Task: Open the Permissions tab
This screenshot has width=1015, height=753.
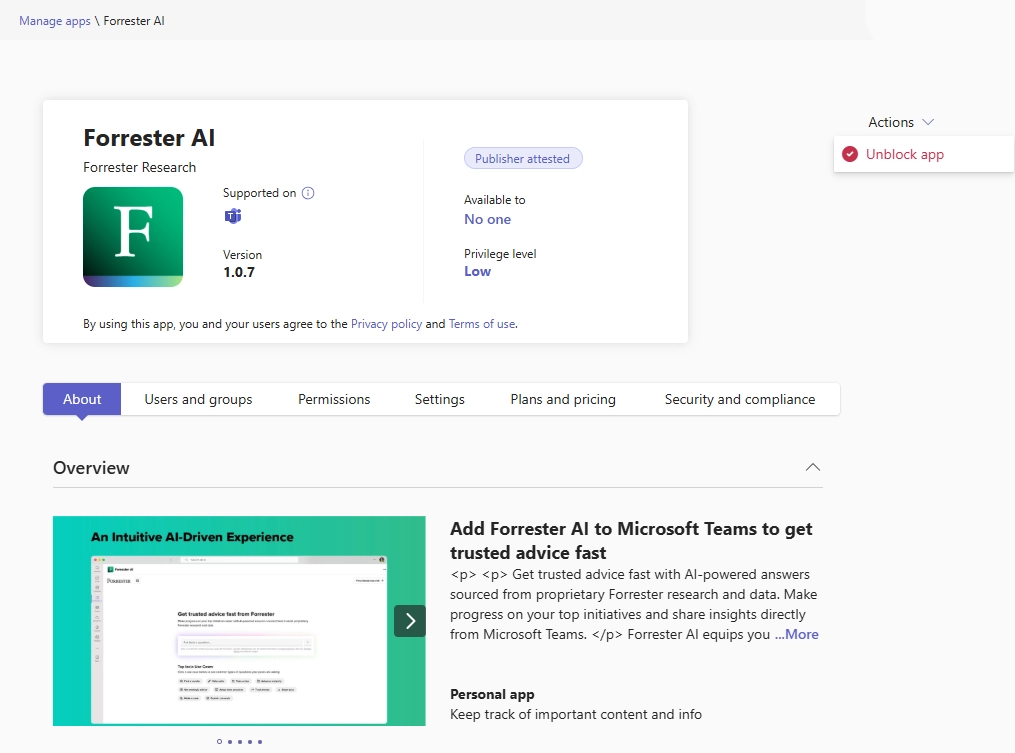Action: click(334, 399)
